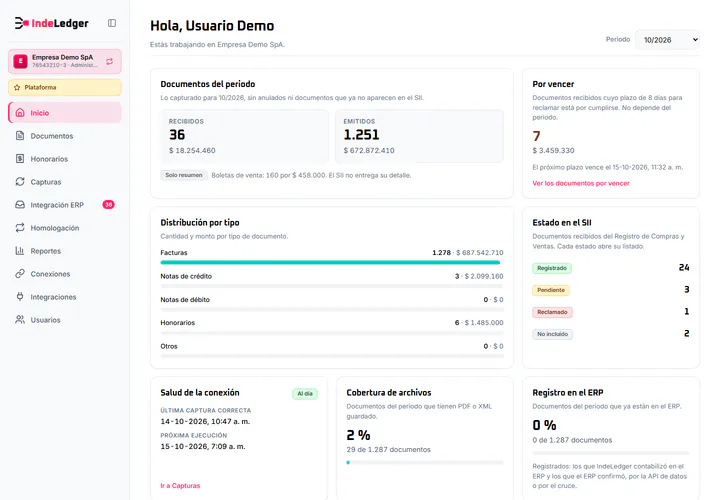Click the chain link icon beside Conexiones
The image size is (720, 500).
[20, 274]
